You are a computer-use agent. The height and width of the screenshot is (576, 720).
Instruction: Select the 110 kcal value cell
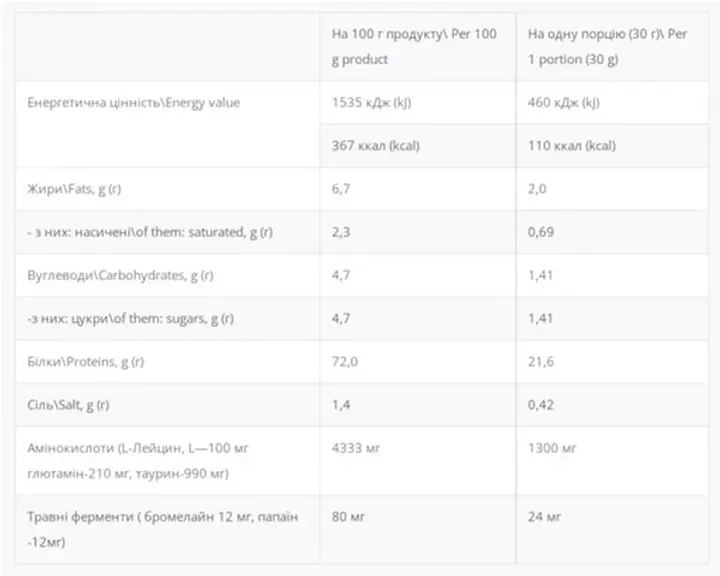click(x=572, y=146)
